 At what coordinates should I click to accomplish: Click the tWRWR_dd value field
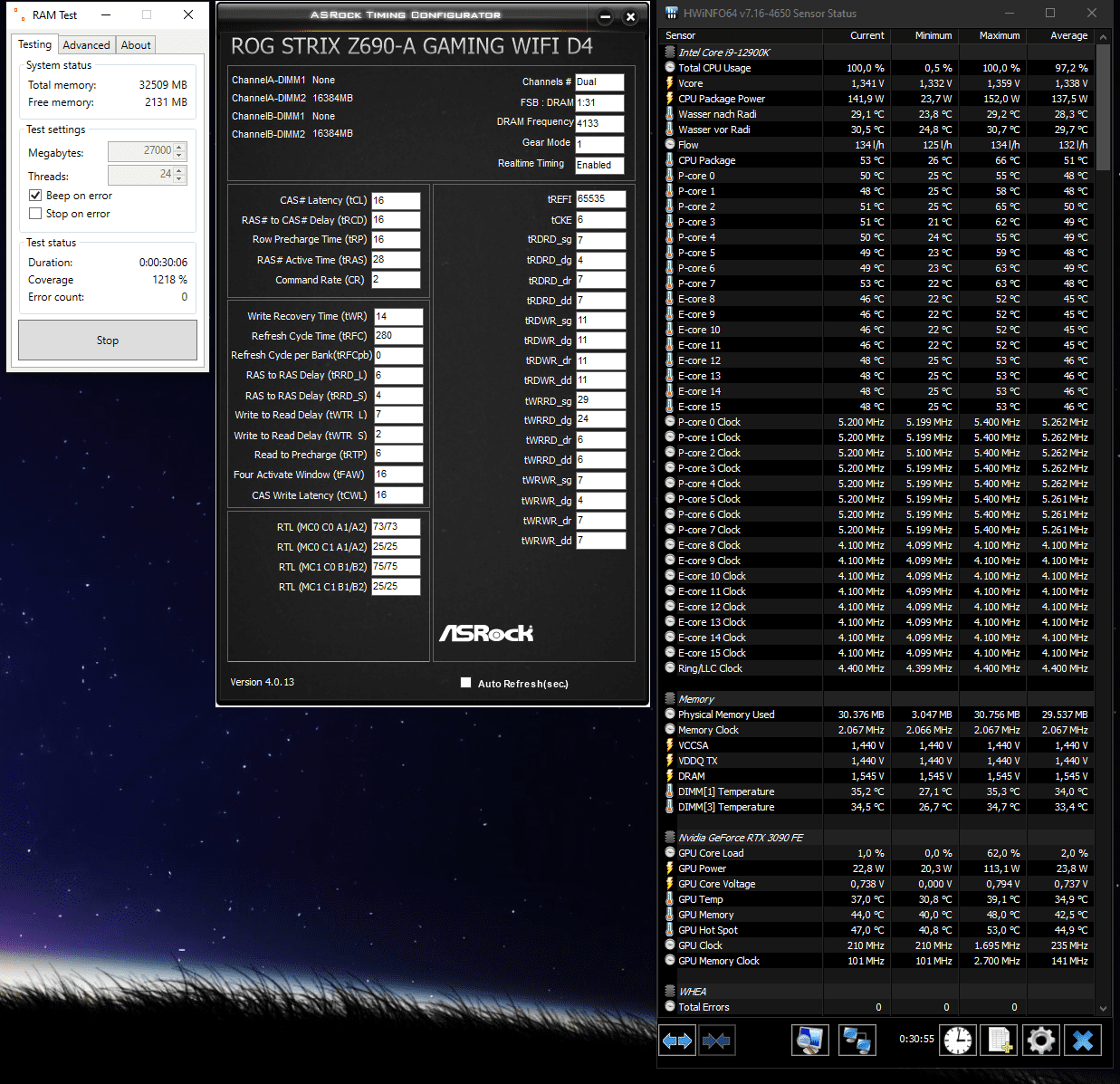(x=600, y=541)
